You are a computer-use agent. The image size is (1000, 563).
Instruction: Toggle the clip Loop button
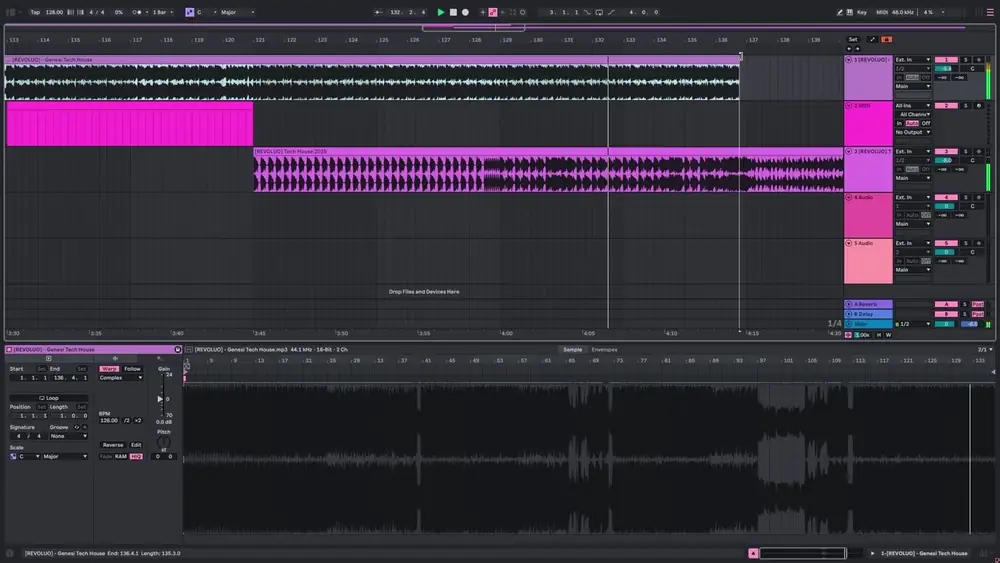[x=48, y=398]
